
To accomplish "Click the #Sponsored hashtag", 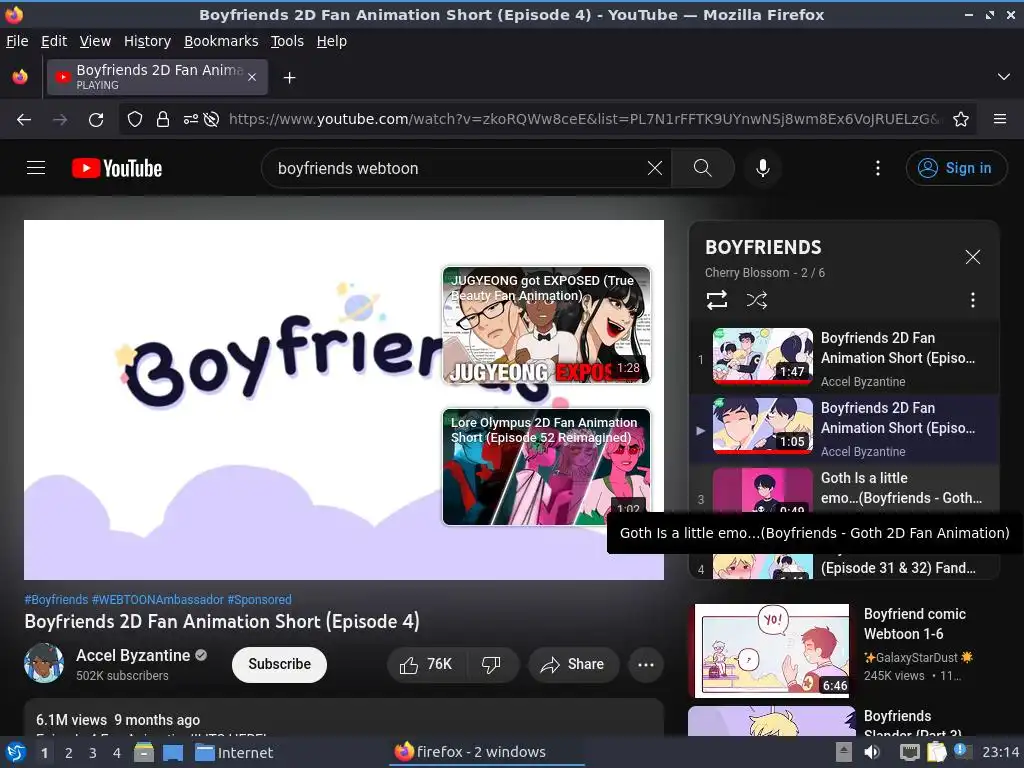I will (259, 600).
